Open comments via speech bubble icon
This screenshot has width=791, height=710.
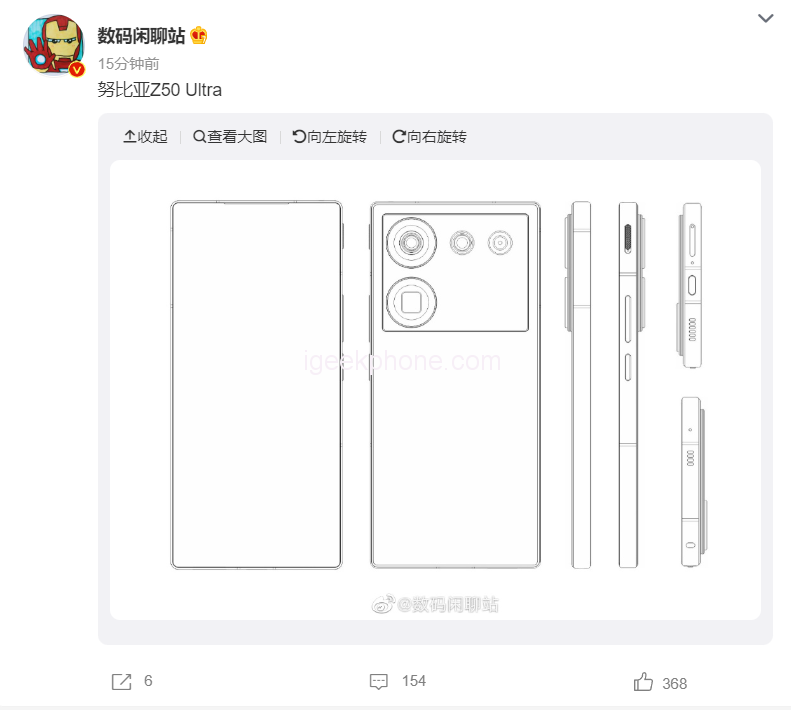pos(379,681)
